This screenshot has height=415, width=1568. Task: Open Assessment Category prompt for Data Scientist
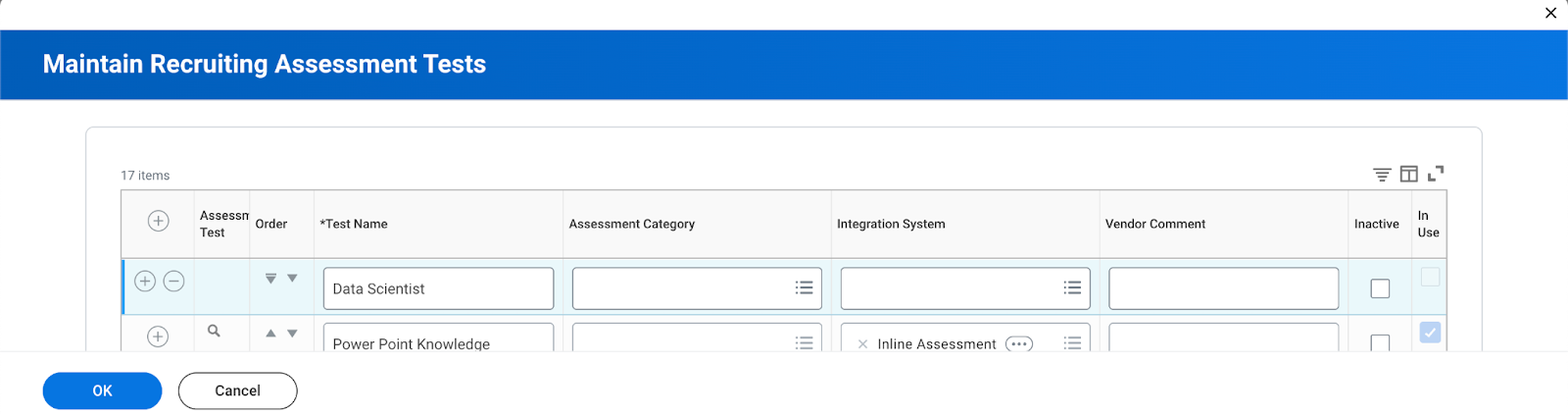point(804,288)
